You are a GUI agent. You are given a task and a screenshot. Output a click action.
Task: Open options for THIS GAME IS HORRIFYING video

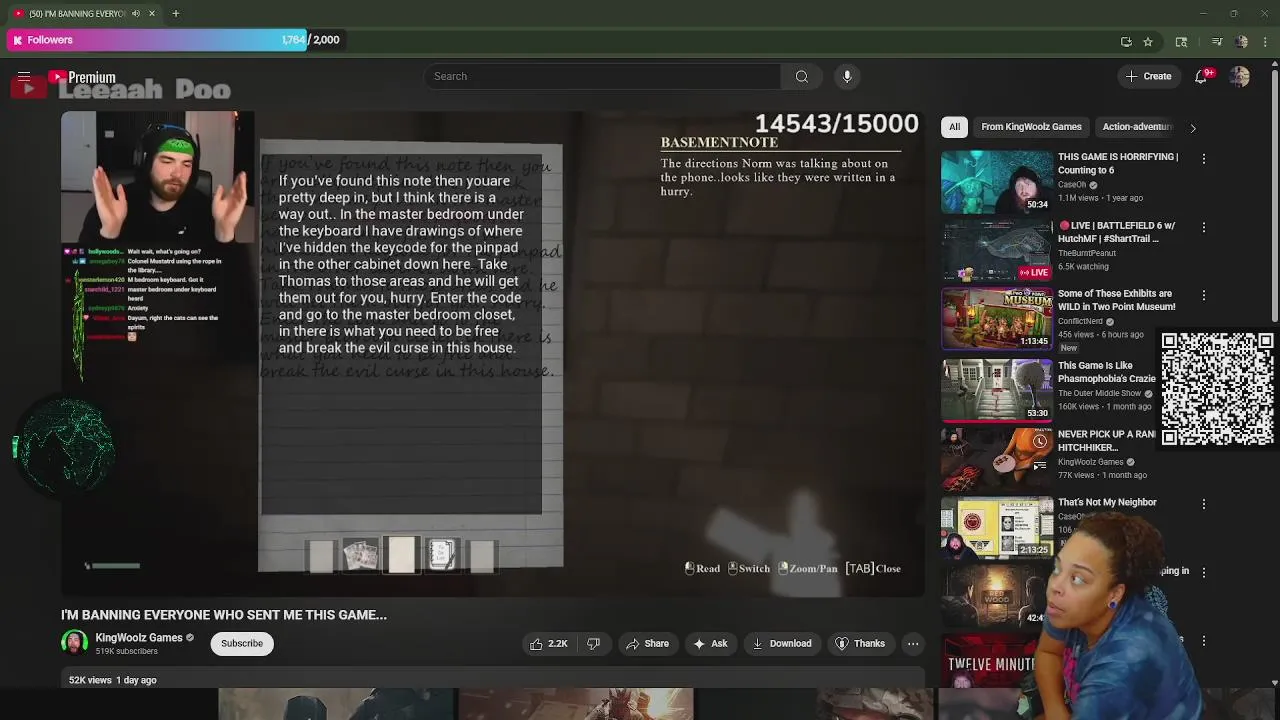1203,159
